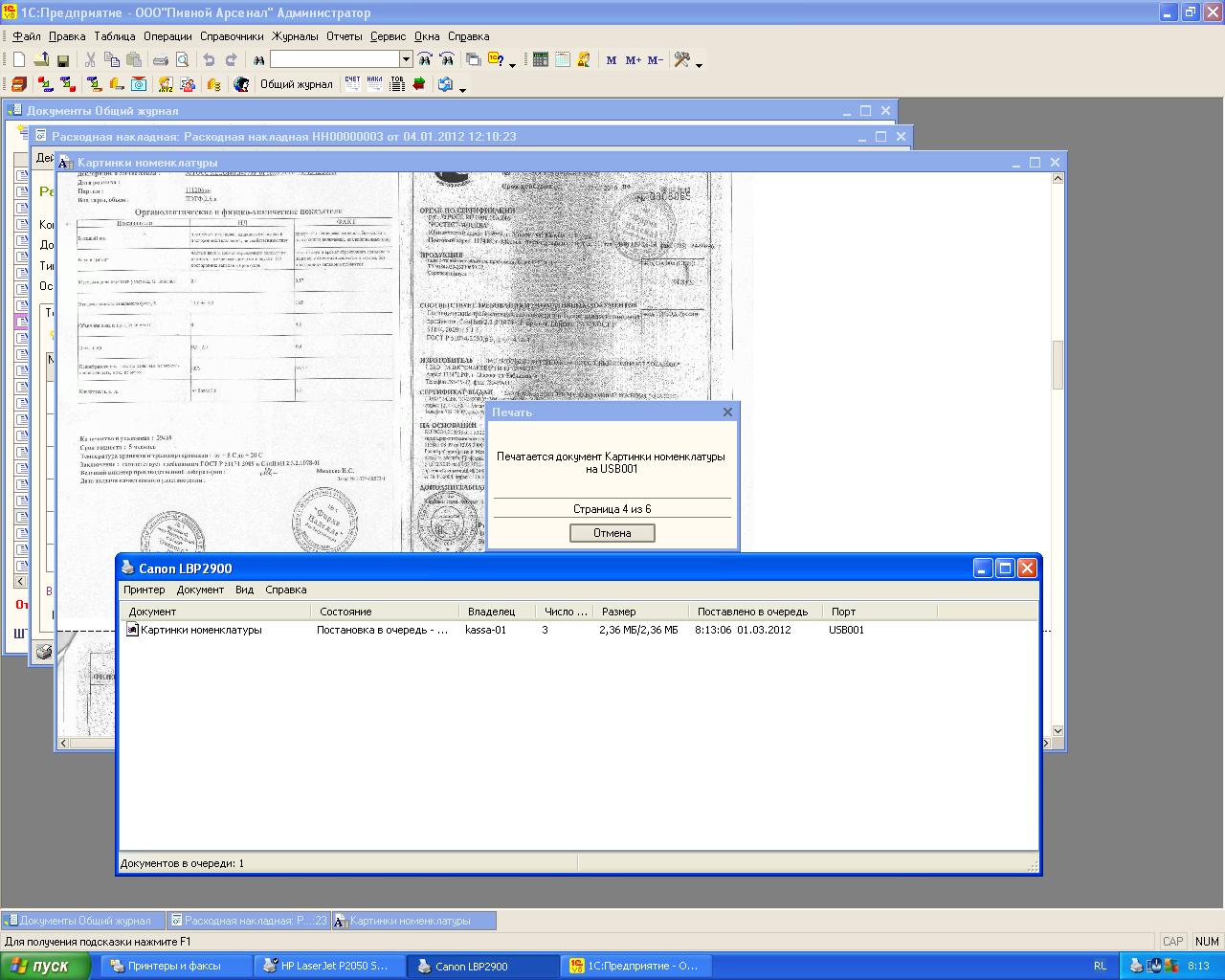
Task: Open the Файл menu
Action: 26,36
